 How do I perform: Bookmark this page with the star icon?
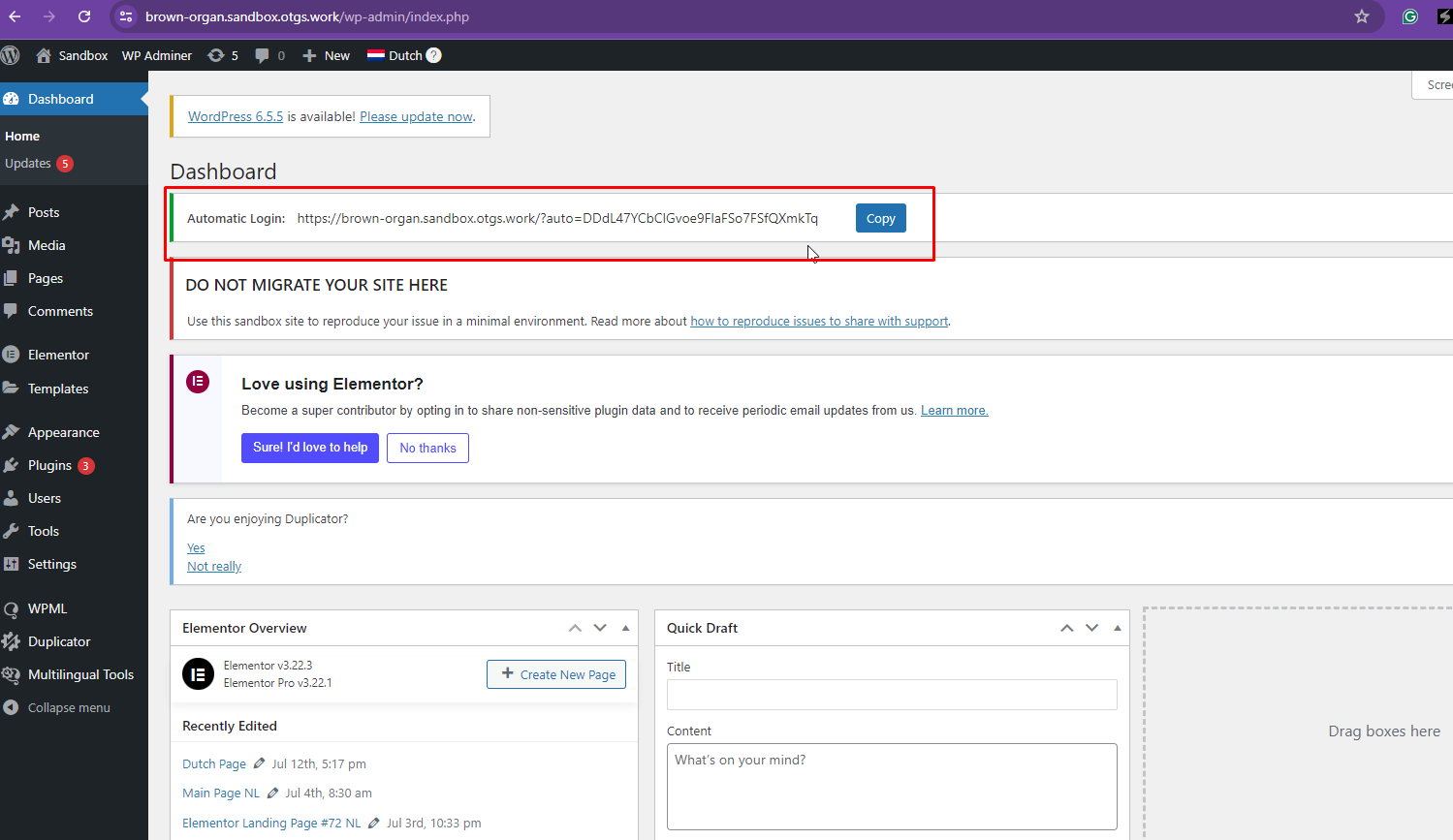tap(1362, 16)
